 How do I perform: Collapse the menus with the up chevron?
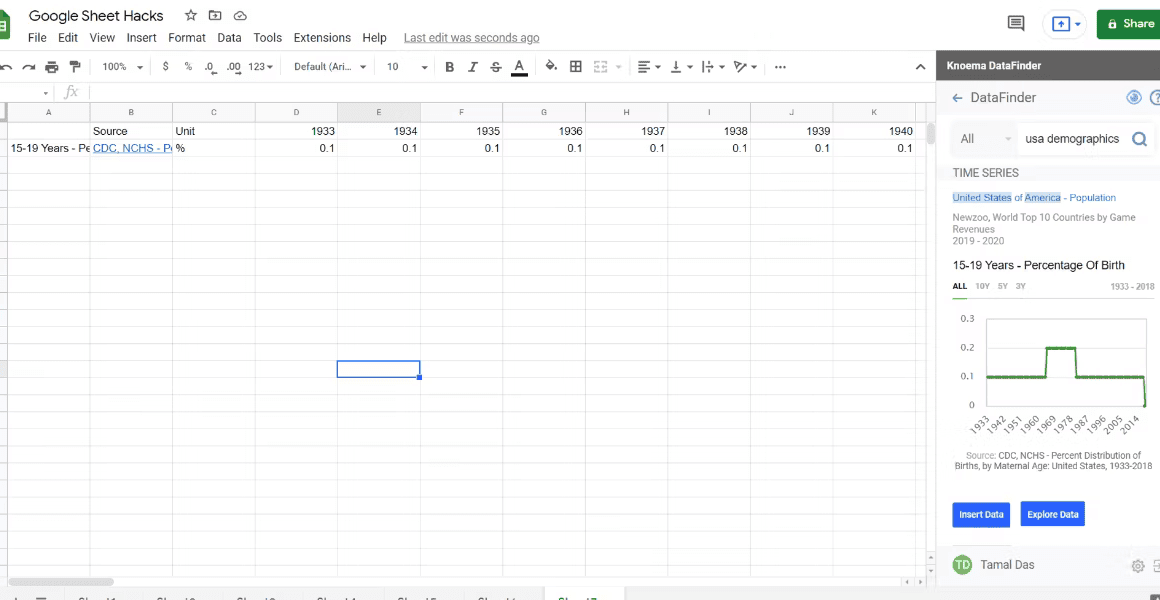point(920,67)
